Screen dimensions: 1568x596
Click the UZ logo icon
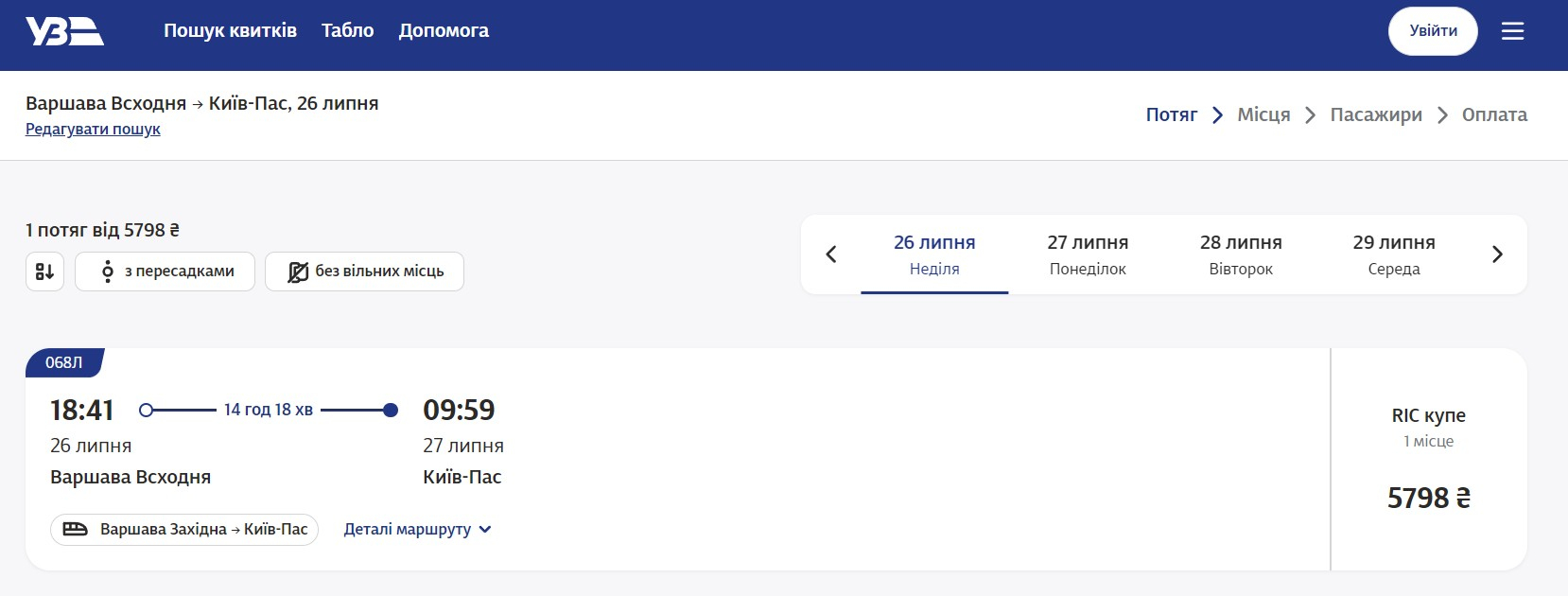click(64, 31)
